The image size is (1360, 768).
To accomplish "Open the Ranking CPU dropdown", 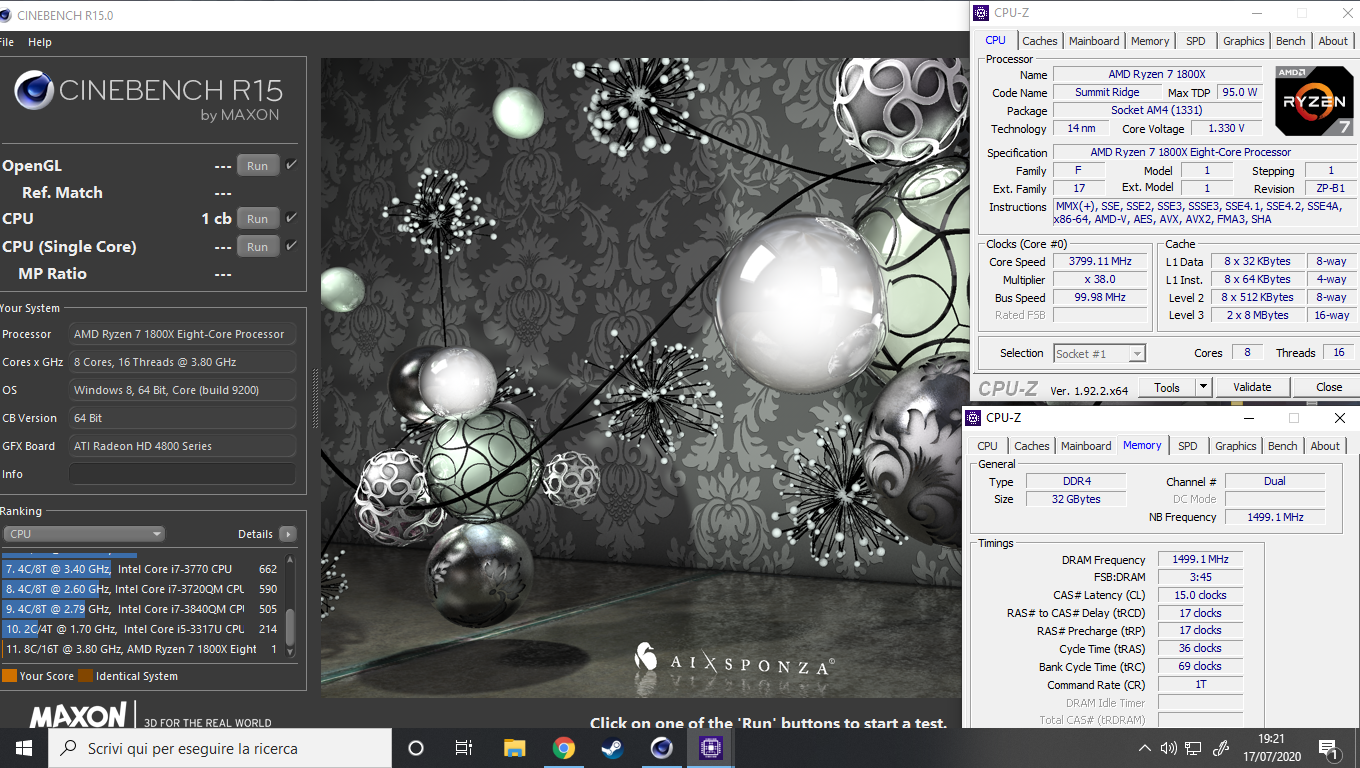I will pos(84,534).
